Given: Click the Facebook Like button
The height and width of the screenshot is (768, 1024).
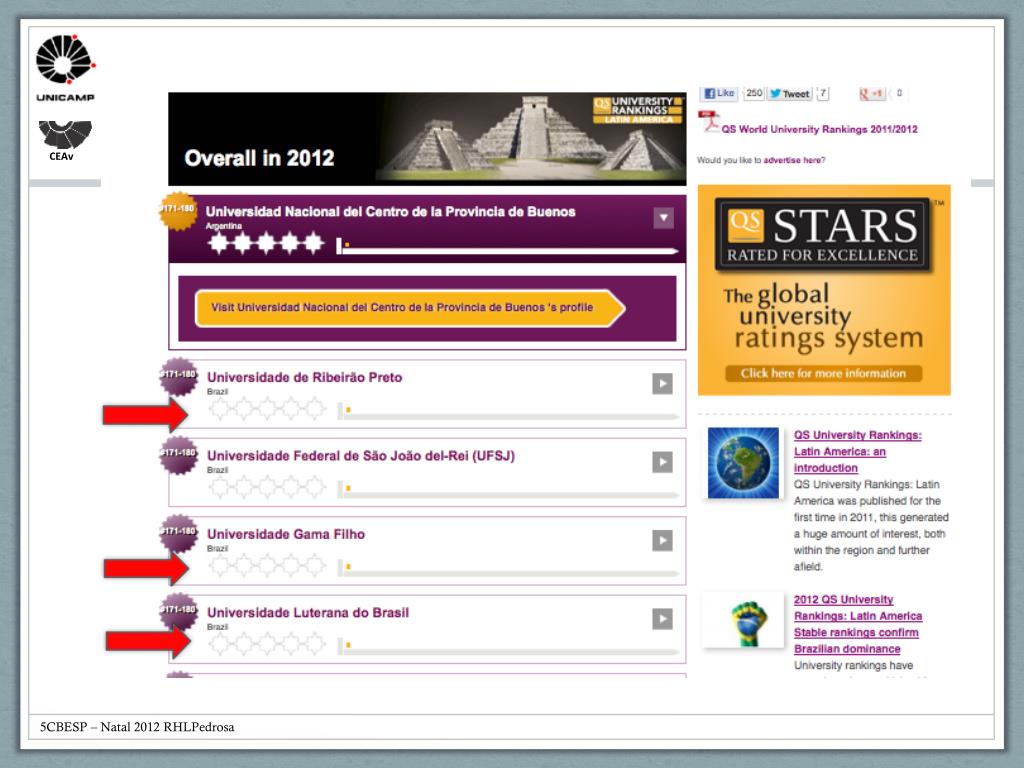Looking at the screenshot, I should pyautogui.click(x=720, y=93).
